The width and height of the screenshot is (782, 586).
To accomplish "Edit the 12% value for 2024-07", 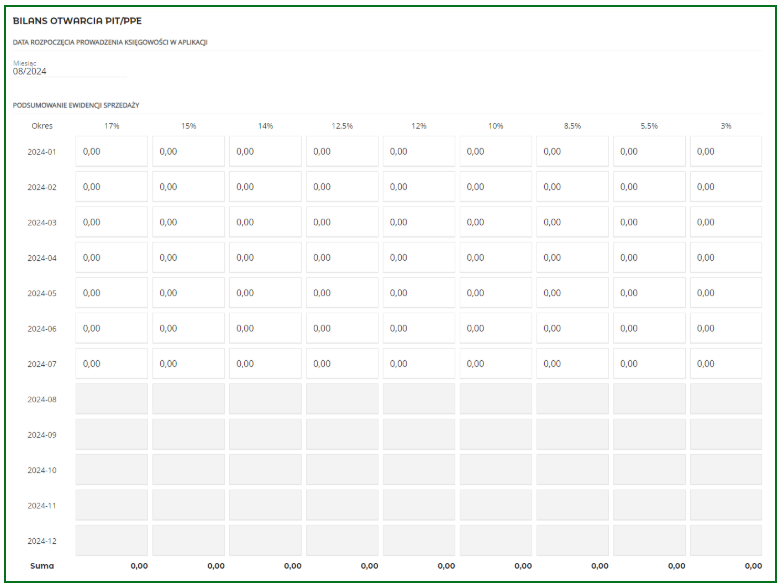I will 419,364.
